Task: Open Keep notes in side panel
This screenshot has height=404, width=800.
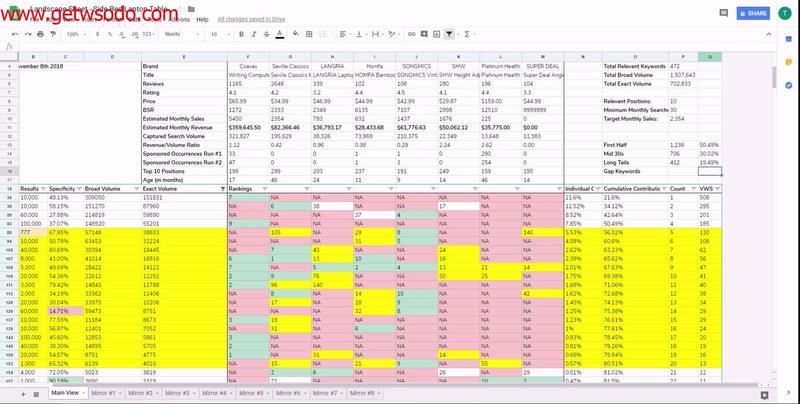Action: tap(789, 62)
